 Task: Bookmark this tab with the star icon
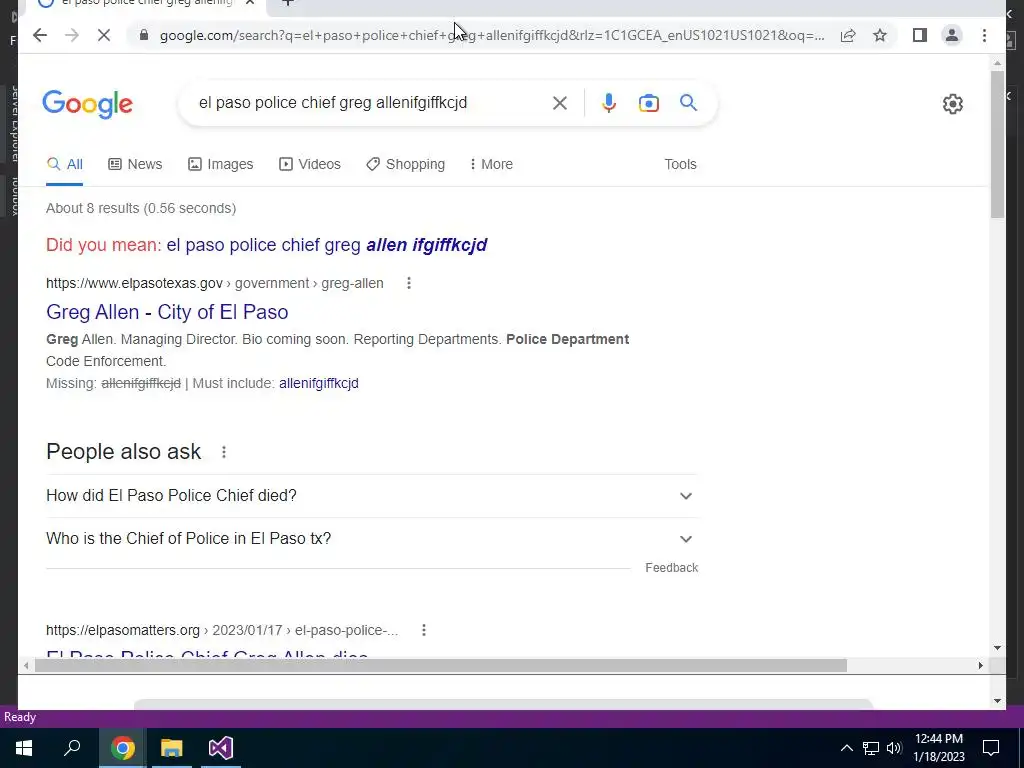[x=880, y=35]
